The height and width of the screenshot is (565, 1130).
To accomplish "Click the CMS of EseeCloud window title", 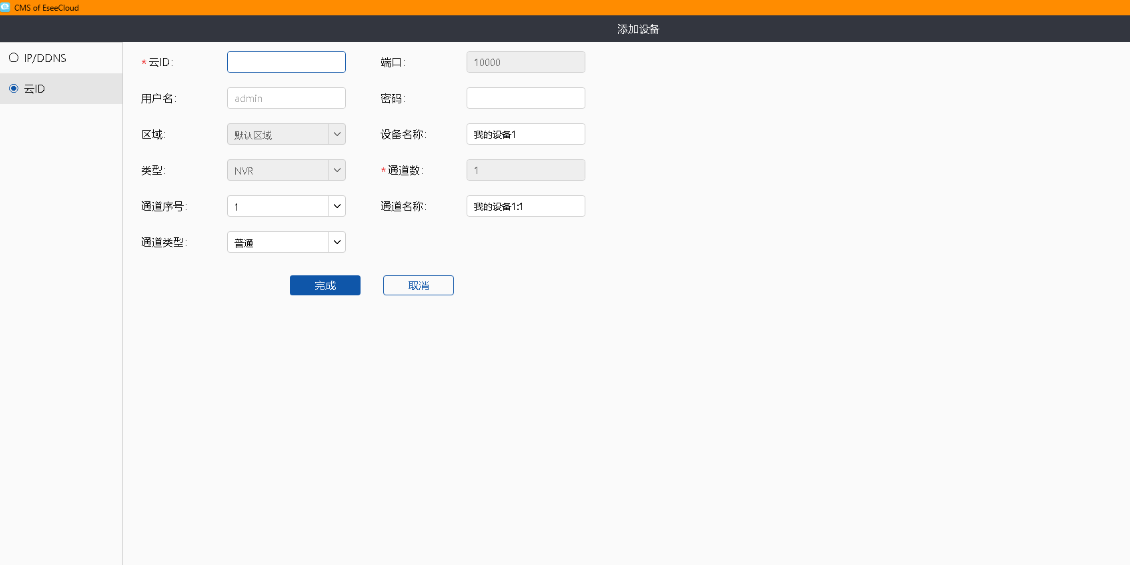I will (x=46, y=8).
